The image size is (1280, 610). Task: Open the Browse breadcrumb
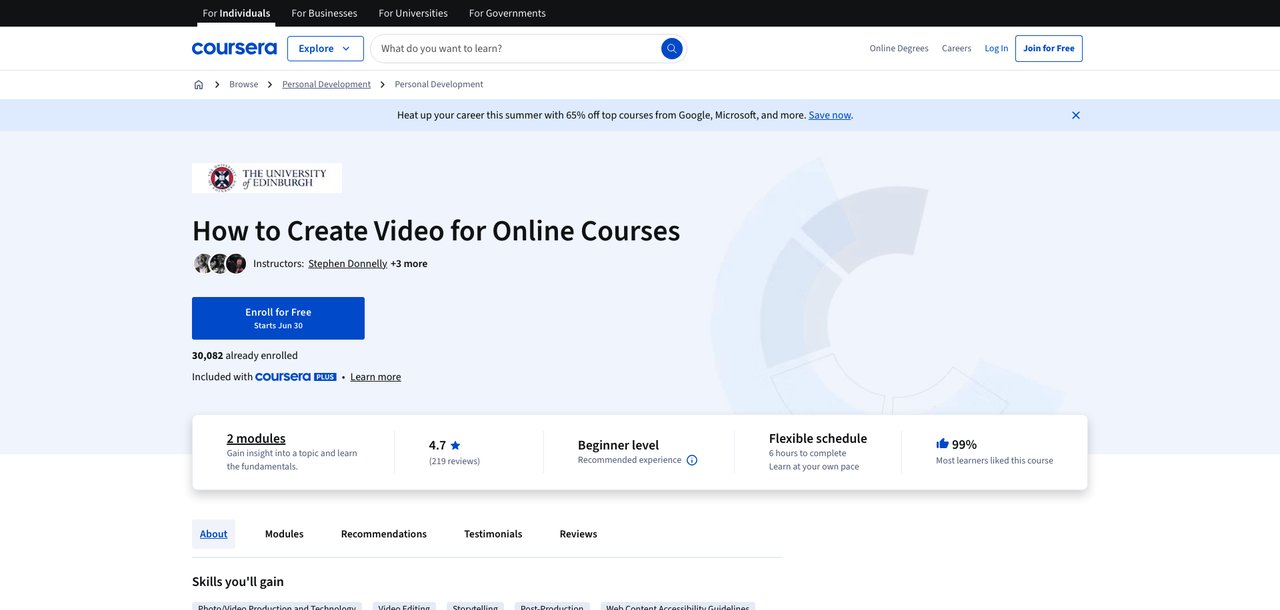243,85
